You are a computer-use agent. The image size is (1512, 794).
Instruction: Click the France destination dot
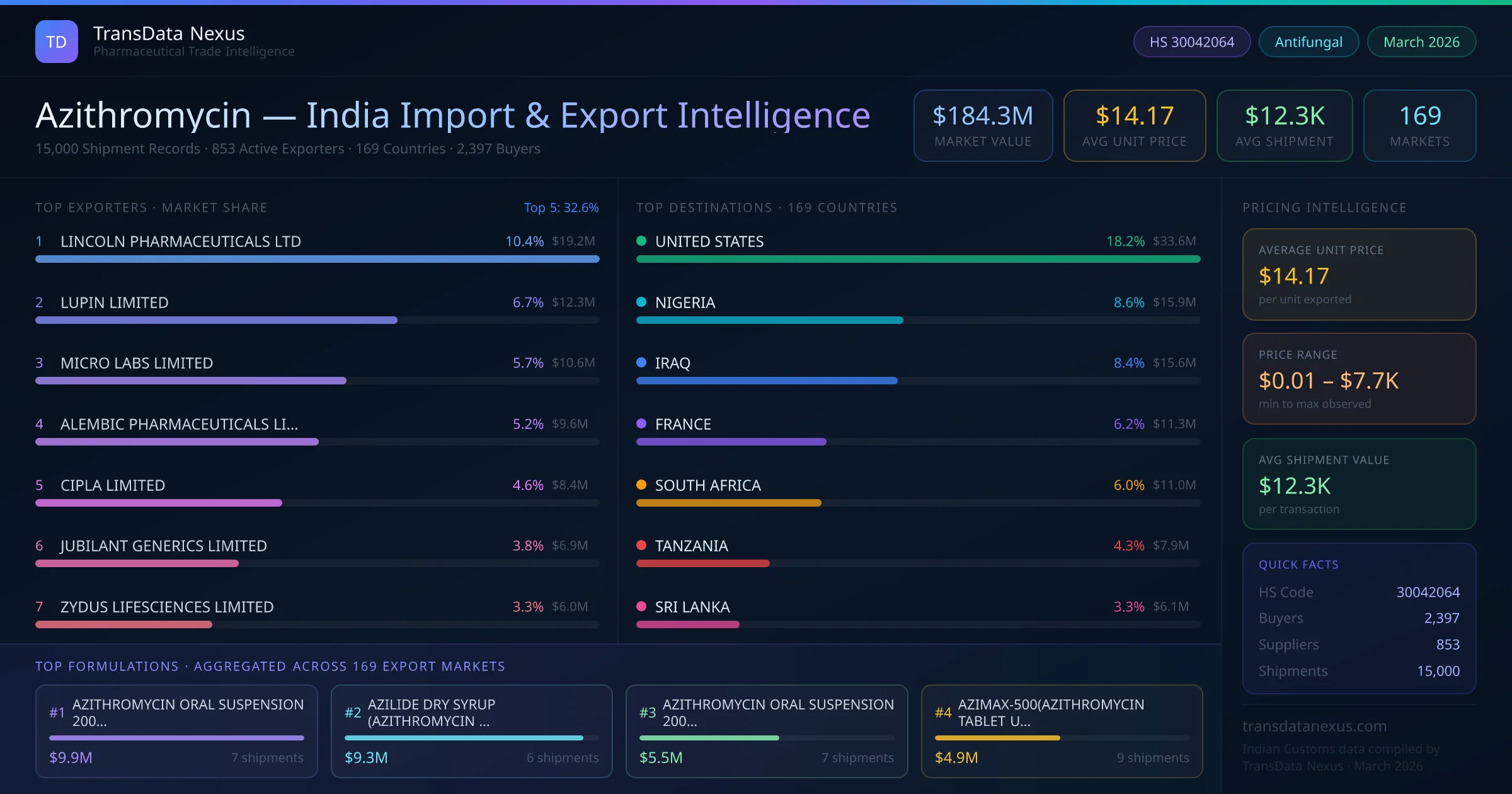[642, 424]
